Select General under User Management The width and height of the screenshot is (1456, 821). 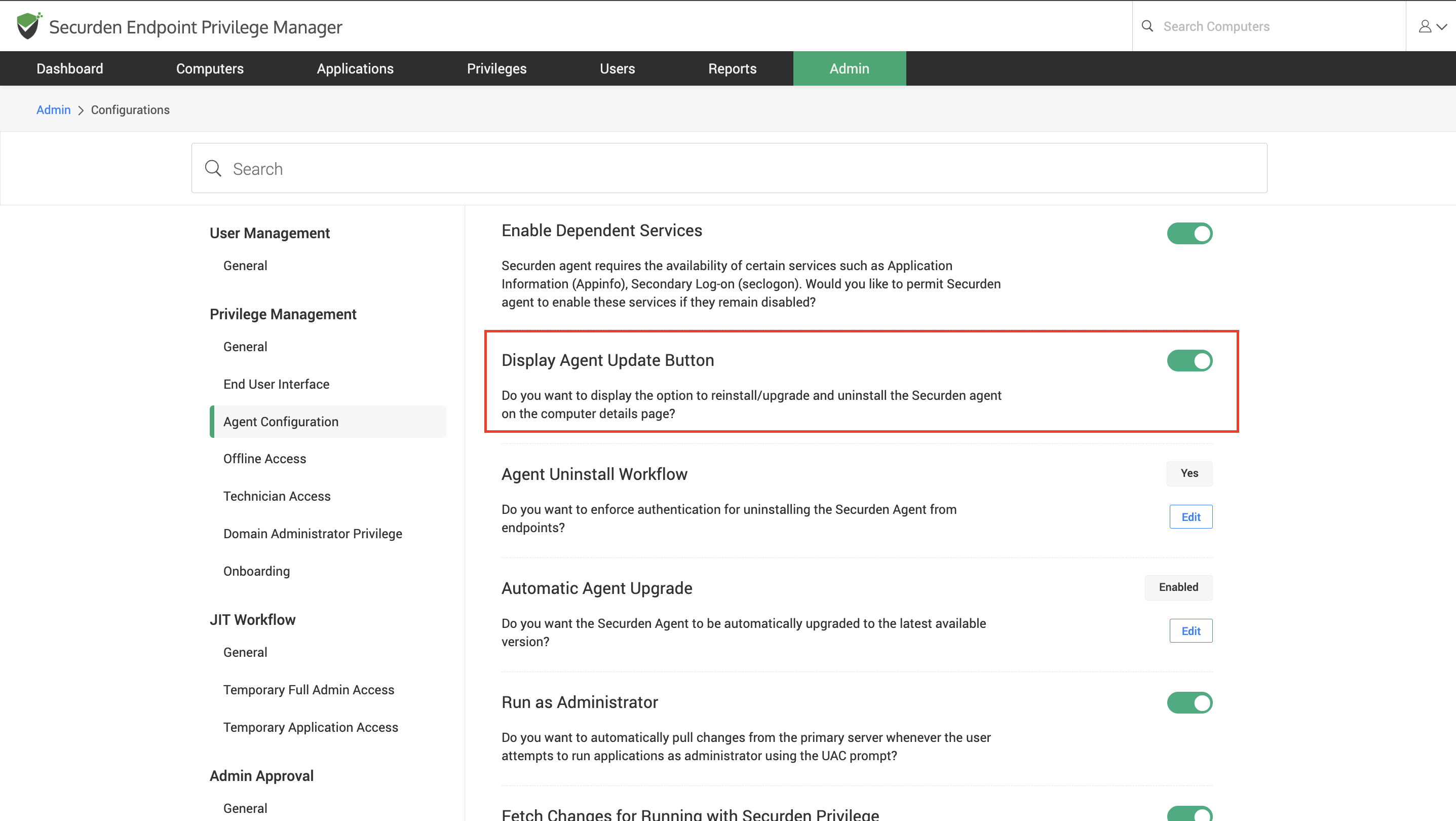coord(245,266)
